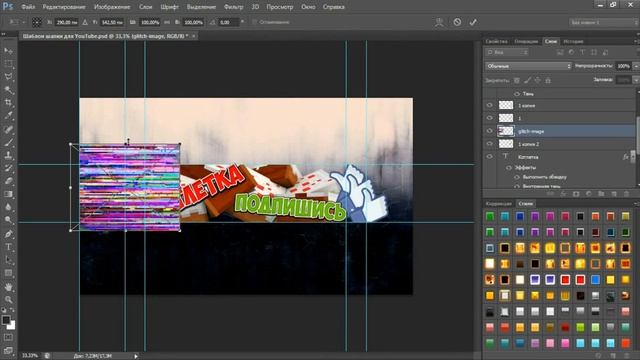Click the Delete layer trash icon
Viewport: 640px width, 360px height.
pos(626,194)
